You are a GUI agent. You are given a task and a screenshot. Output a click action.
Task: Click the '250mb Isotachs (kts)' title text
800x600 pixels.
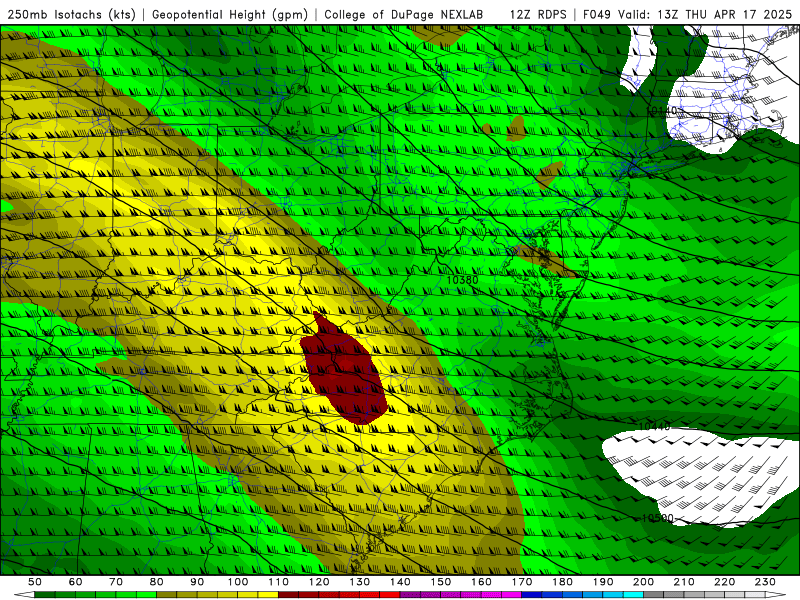71,14
